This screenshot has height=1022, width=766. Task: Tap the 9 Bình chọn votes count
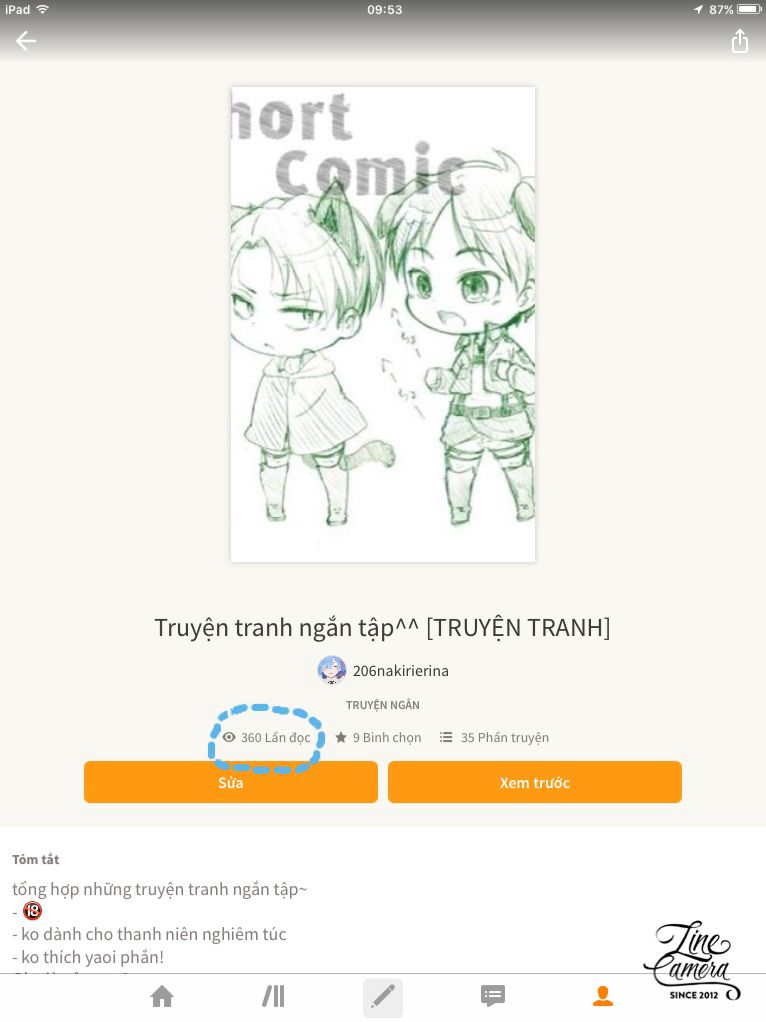point(387,737)
